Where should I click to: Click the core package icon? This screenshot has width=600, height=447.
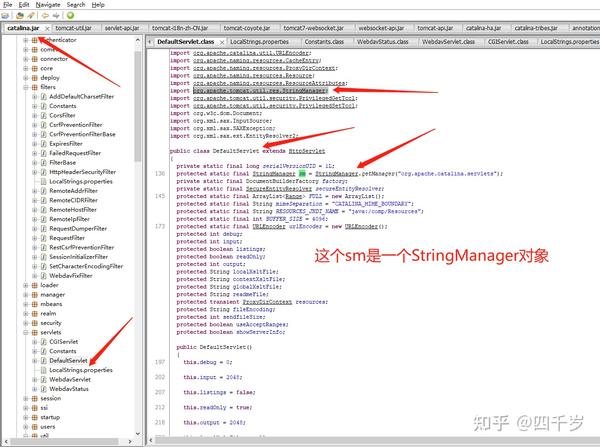coord(34,69)
